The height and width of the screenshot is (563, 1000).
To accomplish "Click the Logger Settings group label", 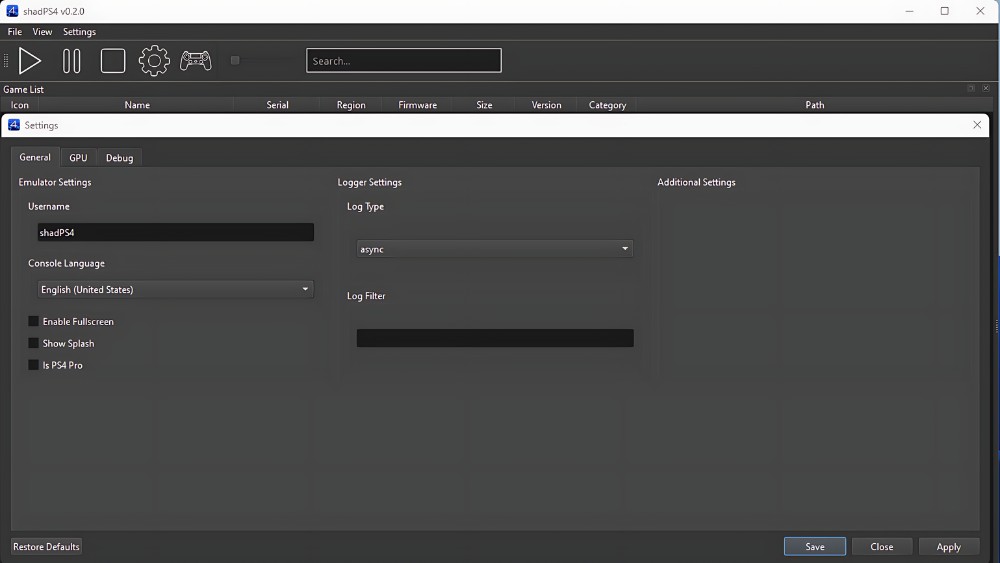I will click(369, 182).
